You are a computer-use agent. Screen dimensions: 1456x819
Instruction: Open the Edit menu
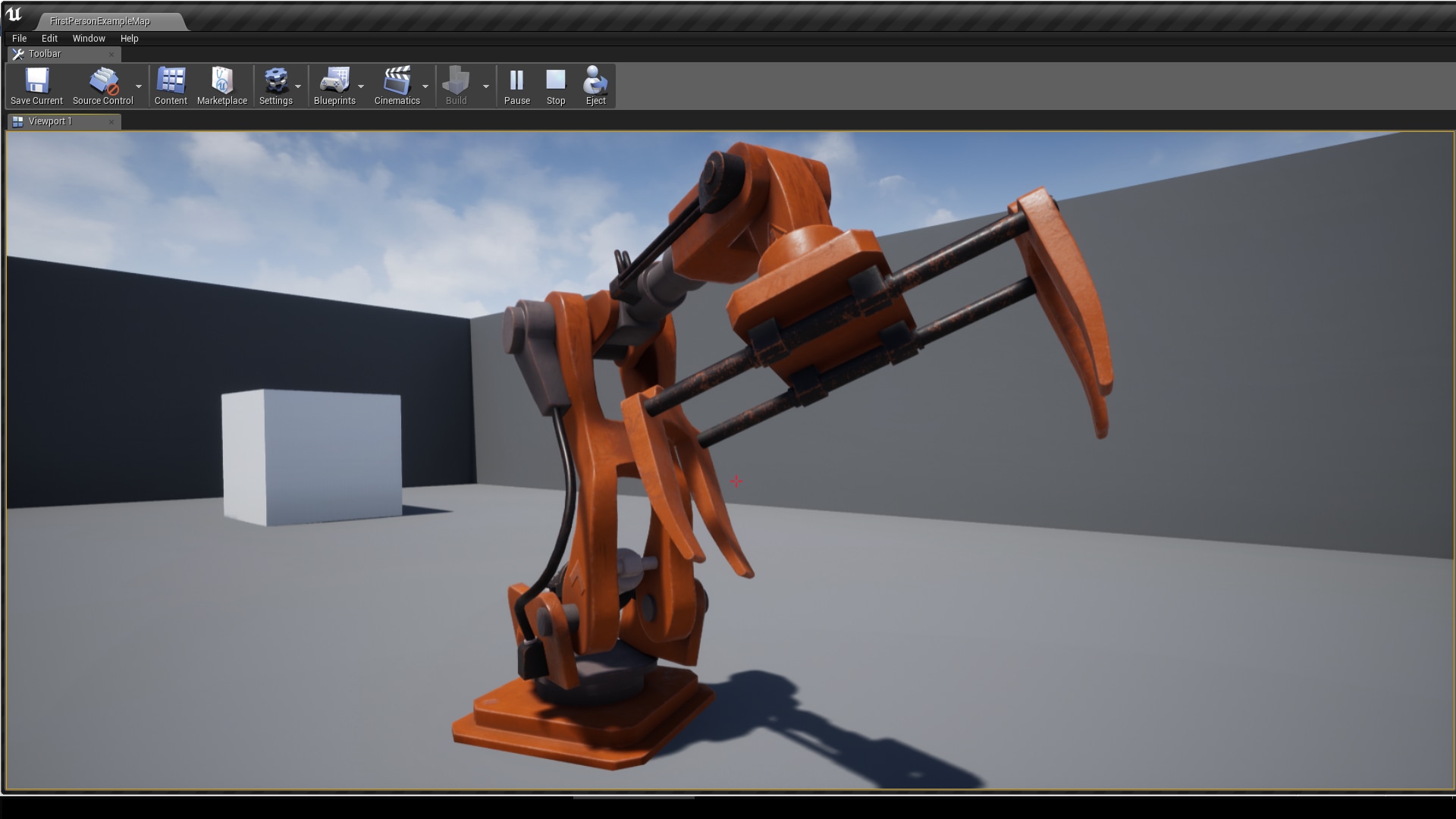point(49,38)
